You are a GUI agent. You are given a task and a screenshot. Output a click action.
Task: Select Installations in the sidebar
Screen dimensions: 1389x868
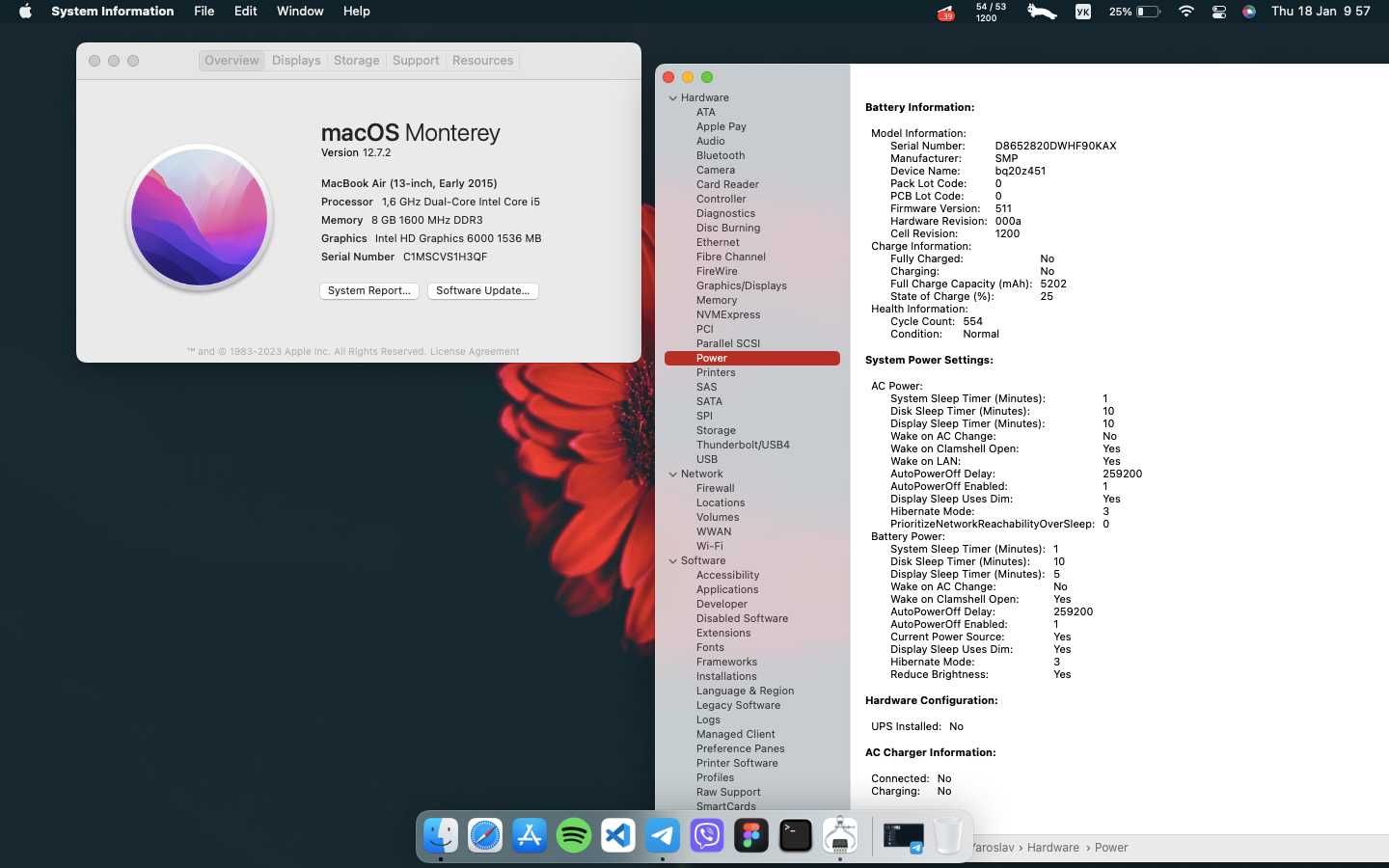(726, 676)
